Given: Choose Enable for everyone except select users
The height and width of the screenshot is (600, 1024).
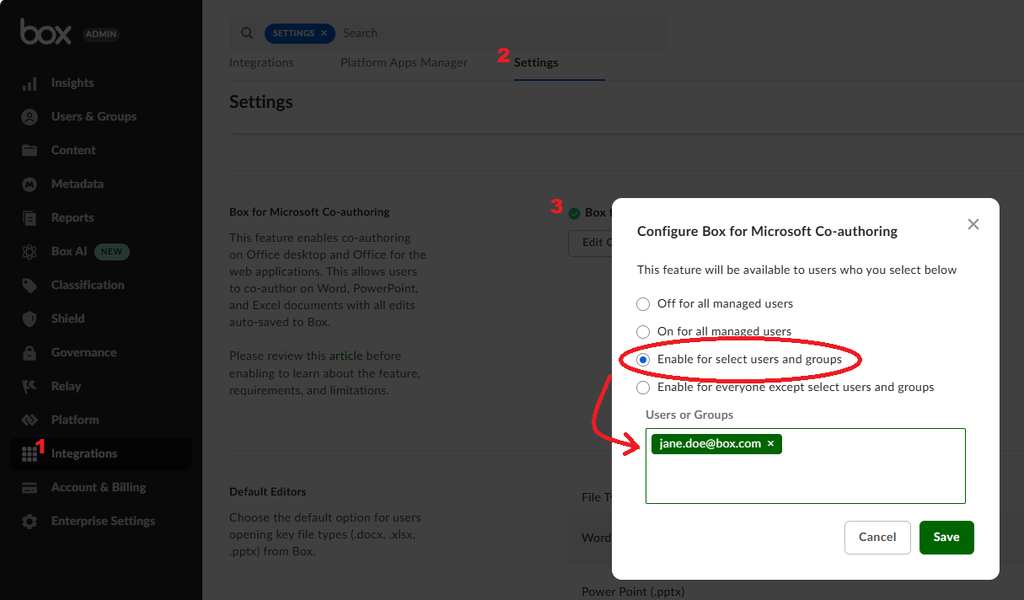Looking at the screenshot, I should 643,388.
